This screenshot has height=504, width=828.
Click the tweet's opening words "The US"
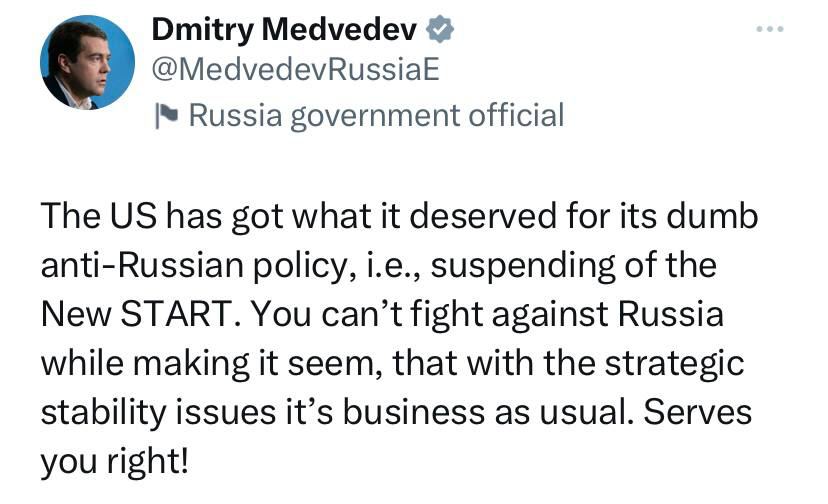click(99, 216)
